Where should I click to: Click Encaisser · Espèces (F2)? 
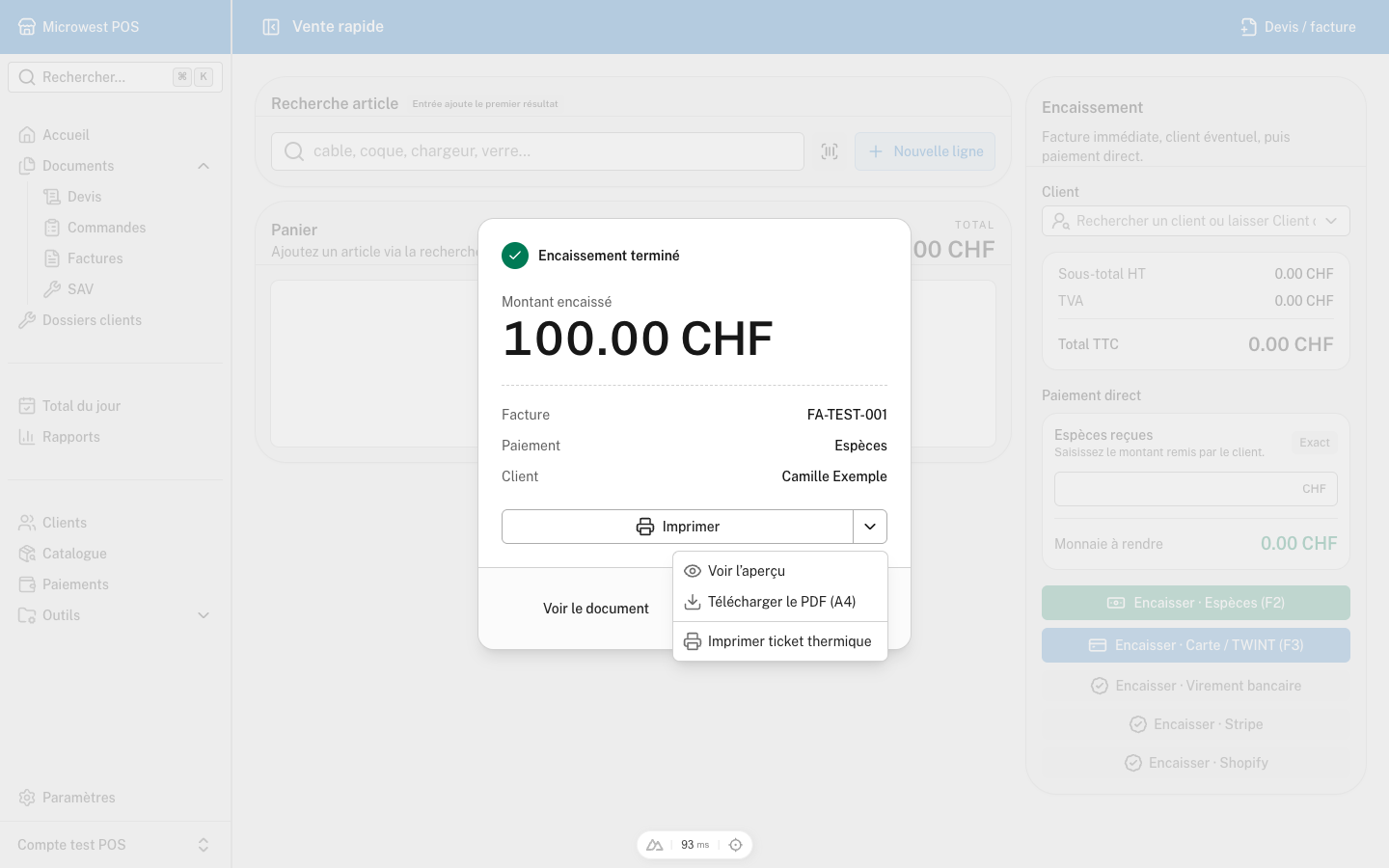(x=1196, y=603)
